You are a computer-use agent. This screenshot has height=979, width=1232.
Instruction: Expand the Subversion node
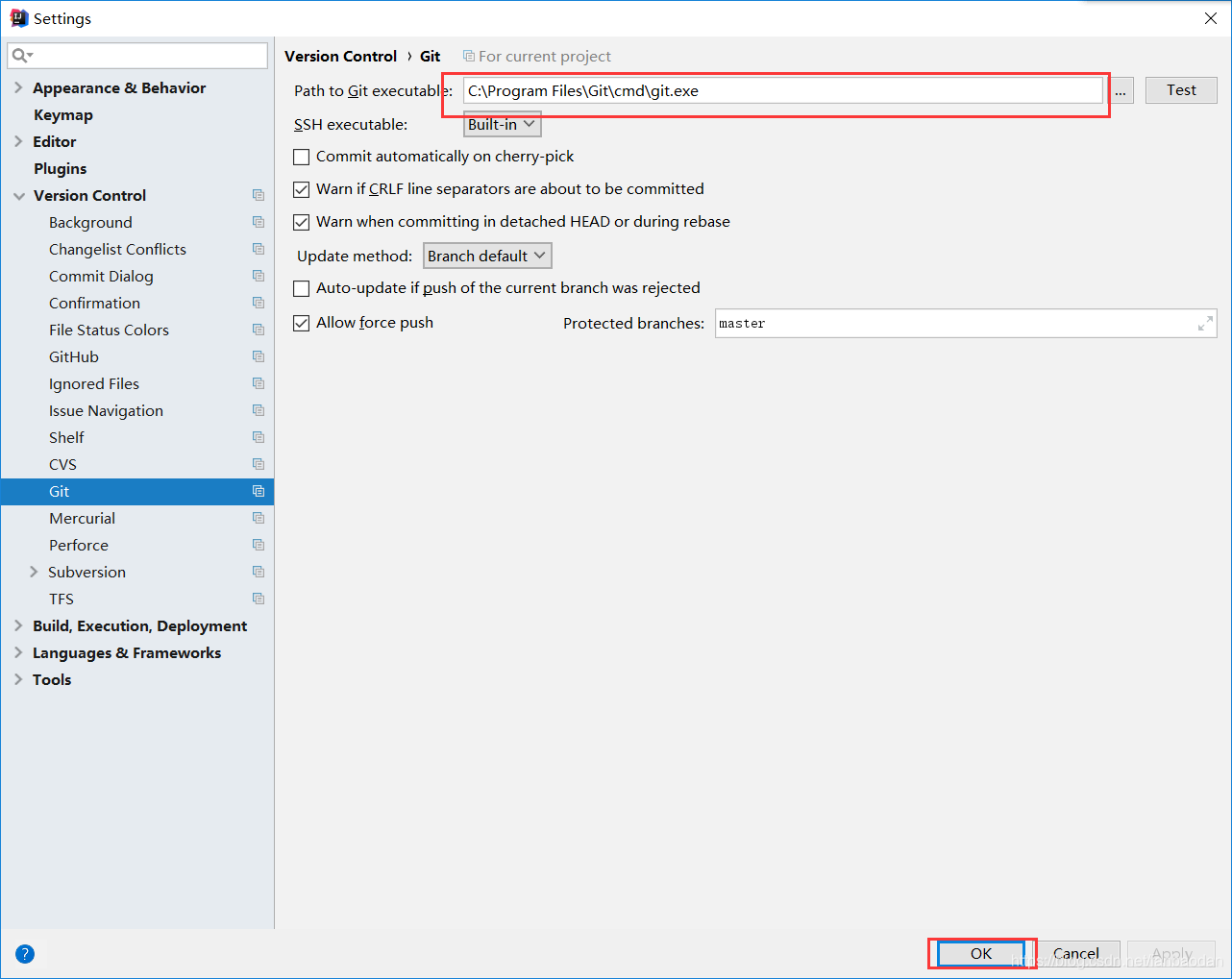click(34, 572)
